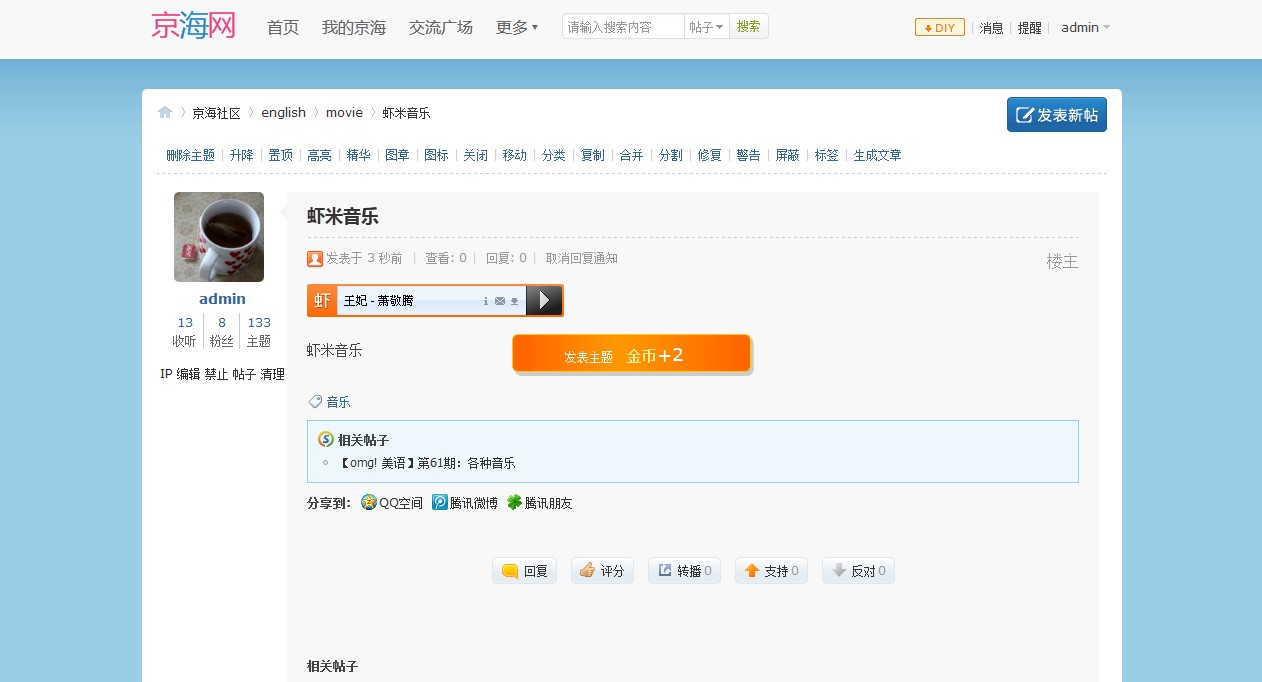Click 取消回复通知 link
The width and height of the screenshot is (1262, 682).
point(582,258)
